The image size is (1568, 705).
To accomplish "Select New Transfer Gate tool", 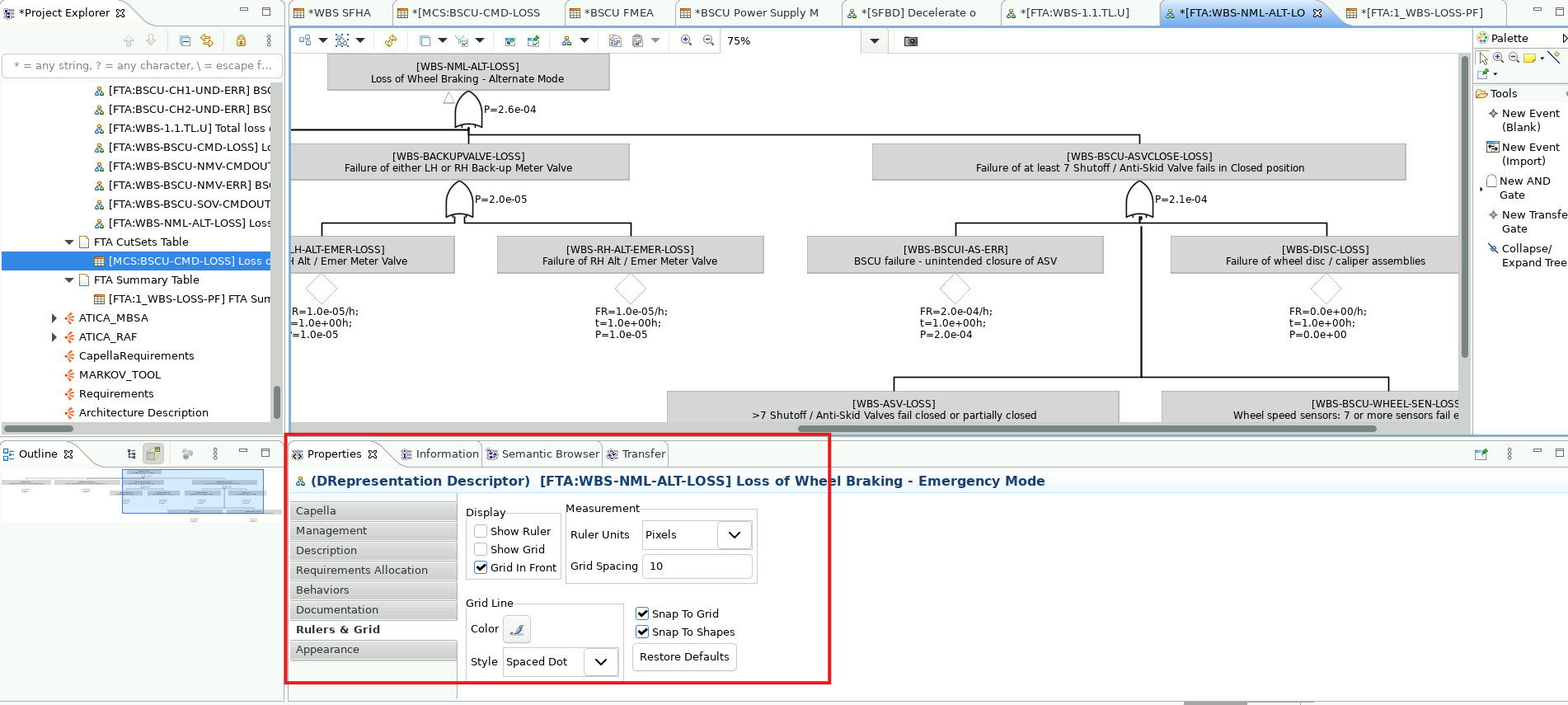I will point(1527,222).
